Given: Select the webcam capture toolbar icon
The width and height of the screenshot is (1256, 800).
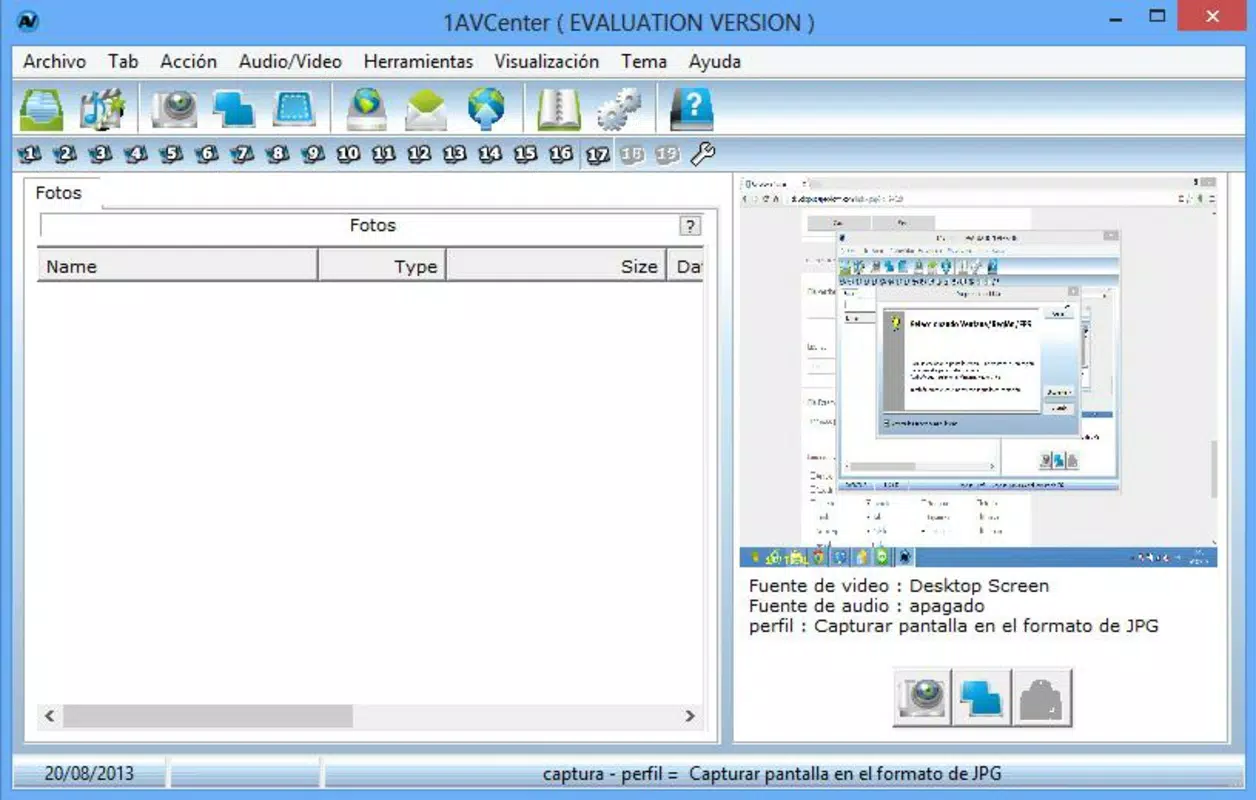Looking at the screenshot, I should tap(176, 109).
